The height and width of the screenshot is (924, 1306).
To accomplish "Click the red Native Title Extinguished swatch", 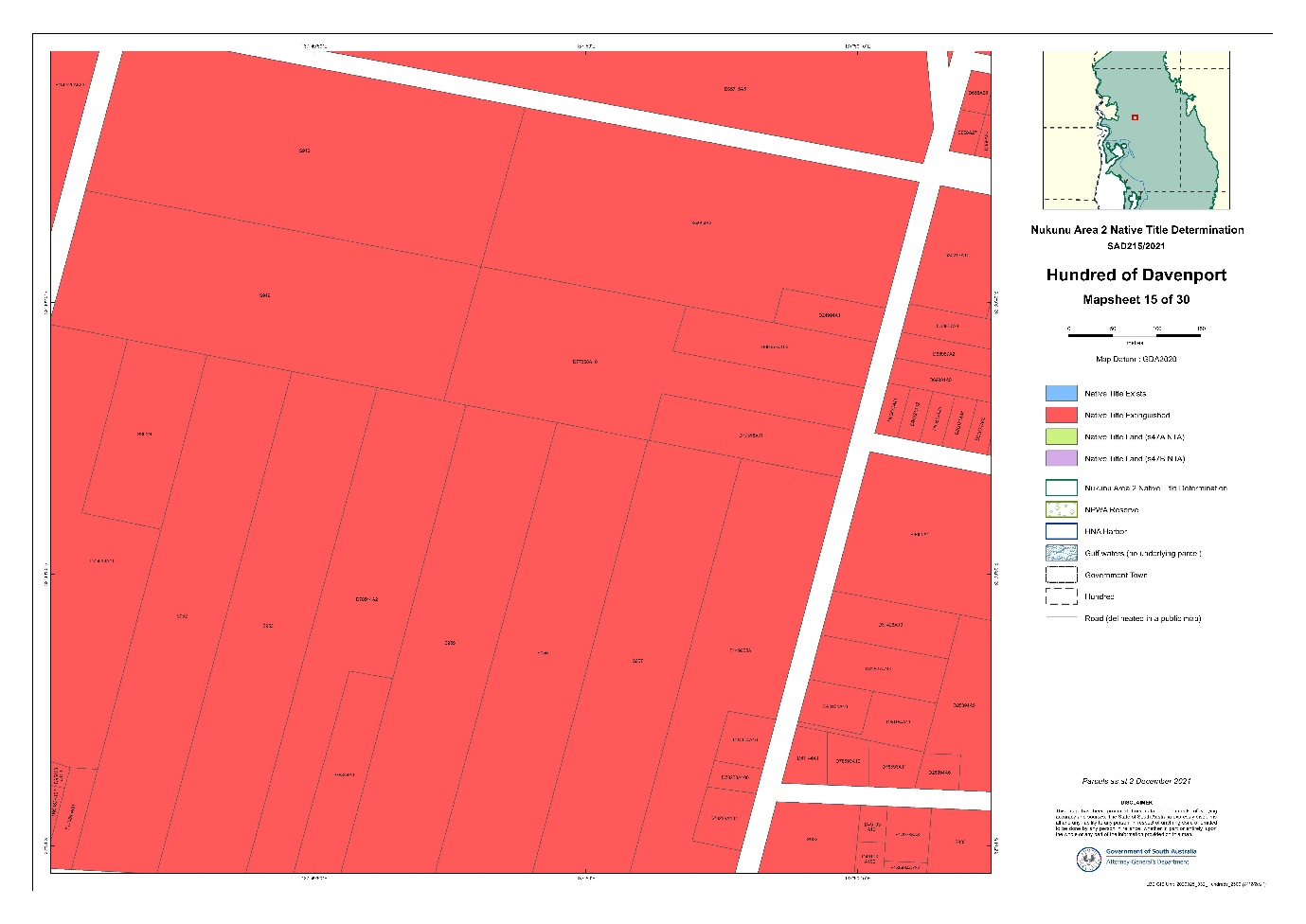I will tap(1061, 415).
